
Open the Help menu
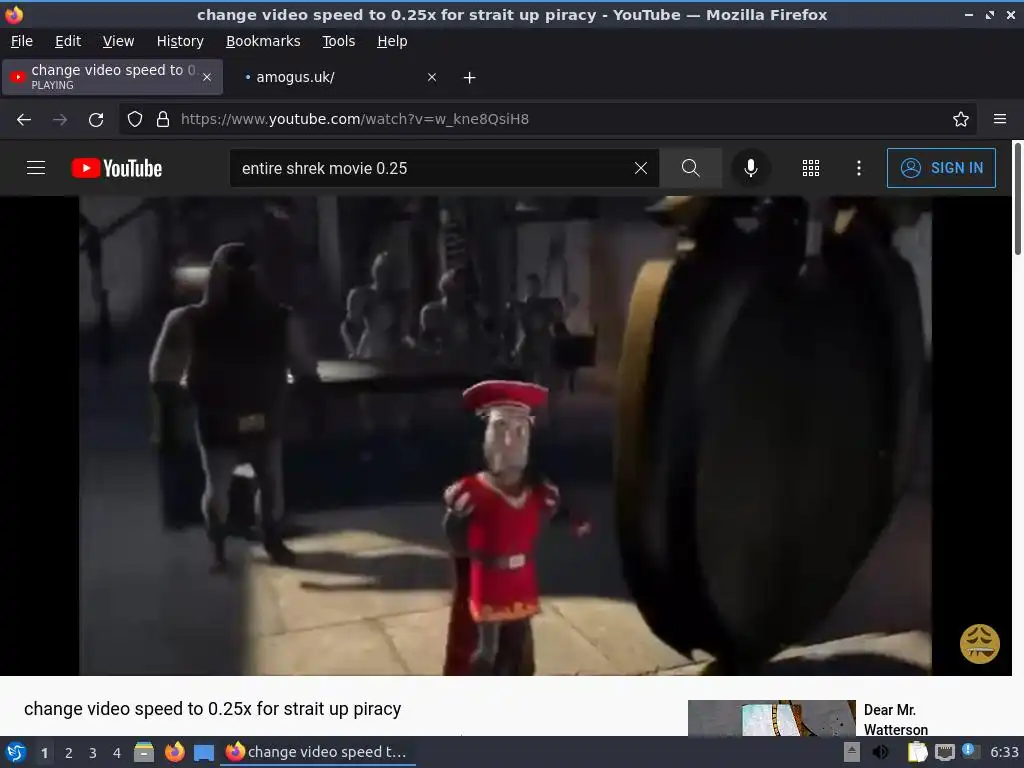[392, 41]
